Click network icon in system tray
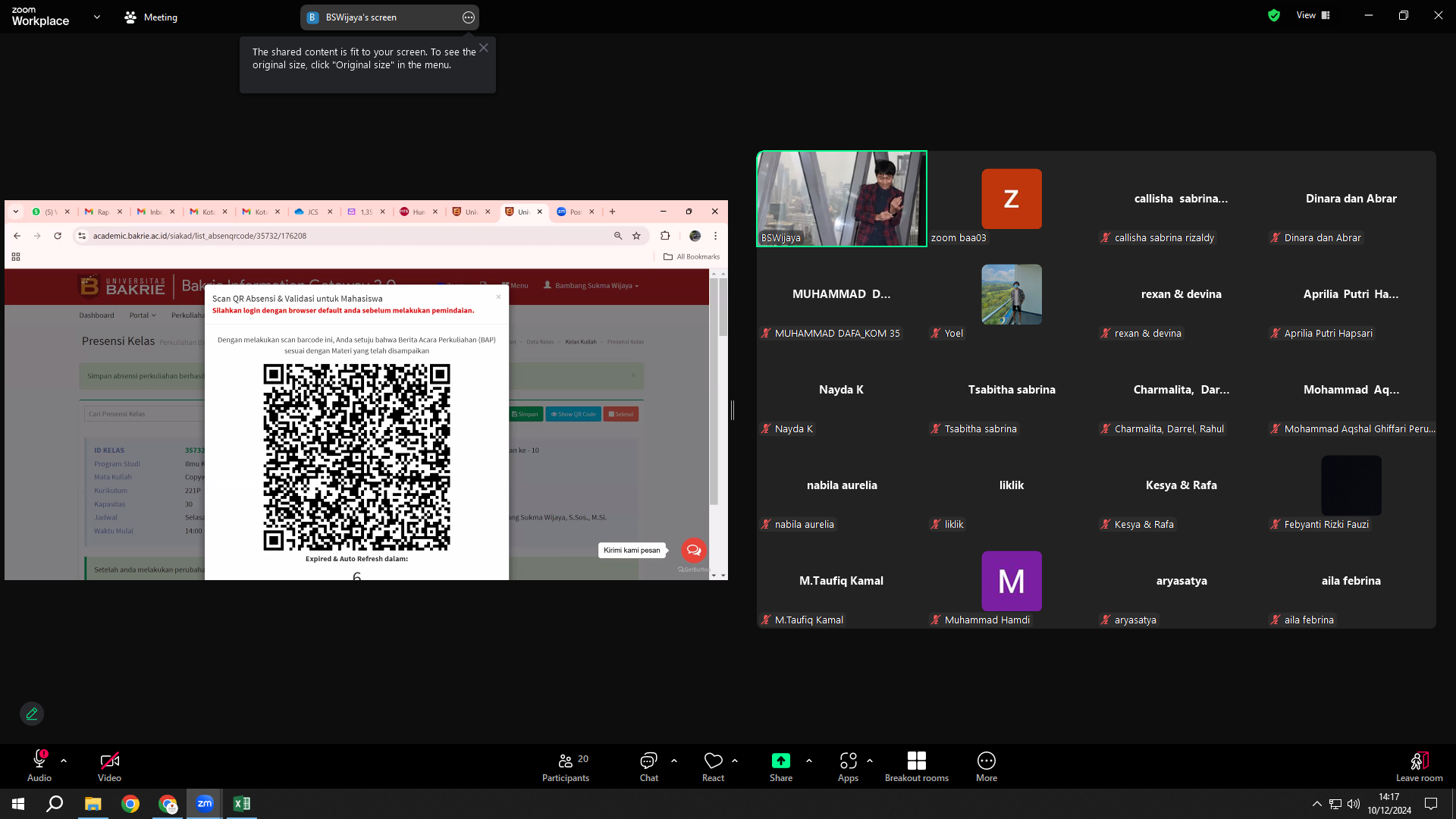Screen dimensions: 1456x819 (1335, 804)
